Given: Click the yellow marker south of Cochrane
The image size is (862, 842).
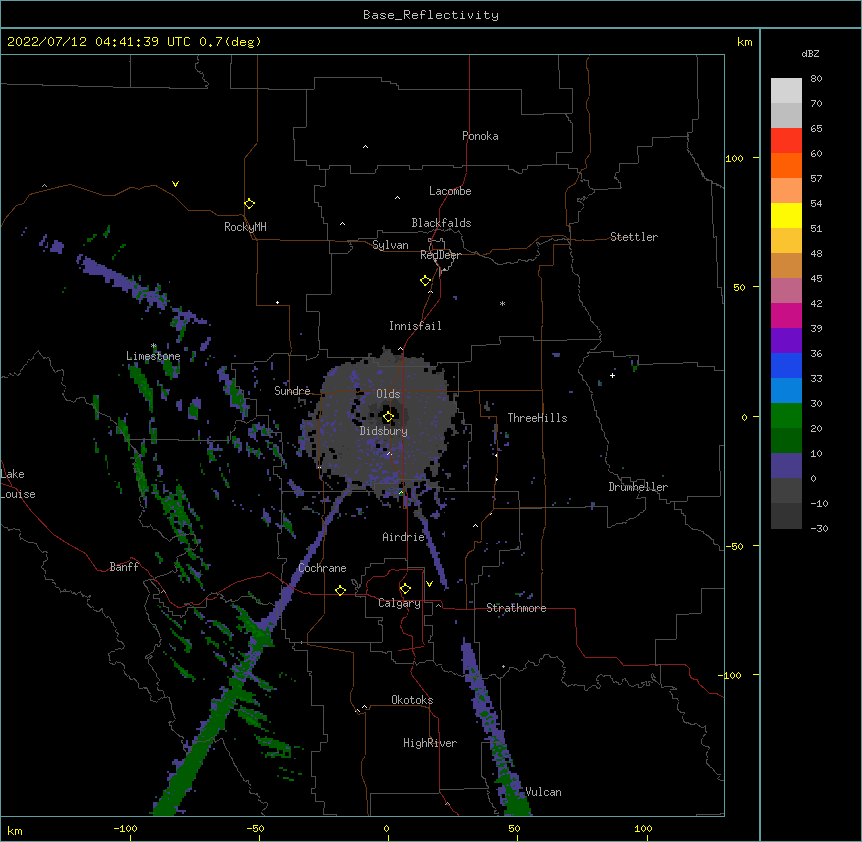Looking at the screenshot, I should [x=340, y=590].
